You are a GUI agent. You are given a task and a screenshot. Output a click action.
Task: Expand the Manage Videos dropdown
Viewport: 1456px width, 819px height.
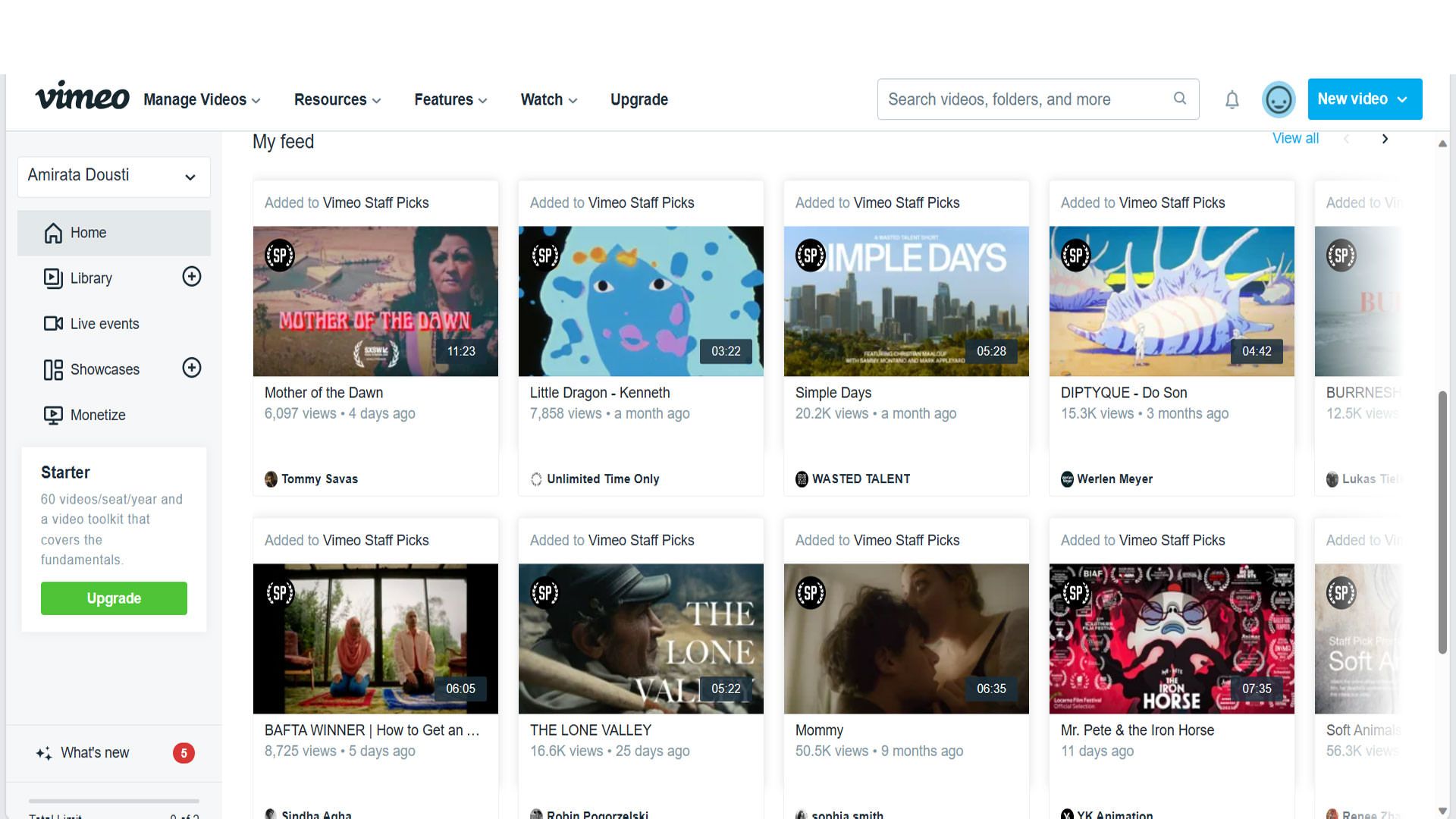[201, 99]
